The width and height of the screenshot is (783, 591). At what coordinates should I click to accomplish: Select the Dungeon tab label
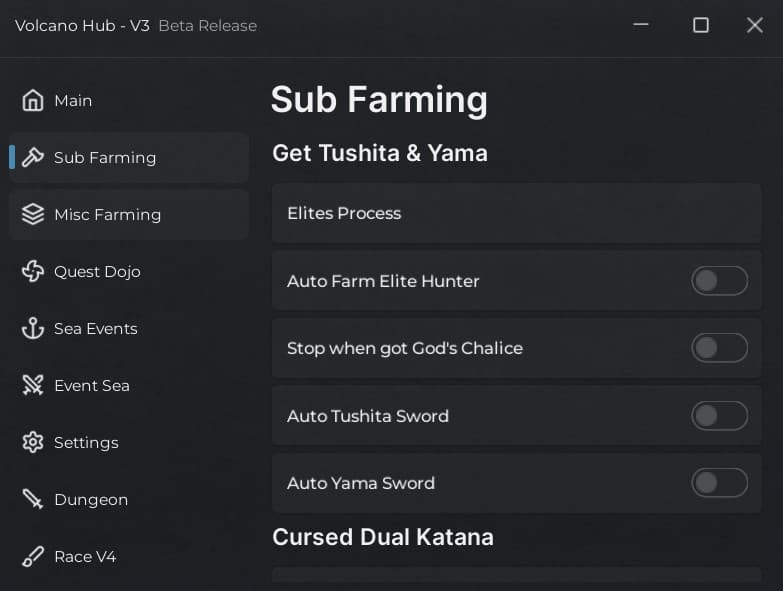(x=91, y=500)
